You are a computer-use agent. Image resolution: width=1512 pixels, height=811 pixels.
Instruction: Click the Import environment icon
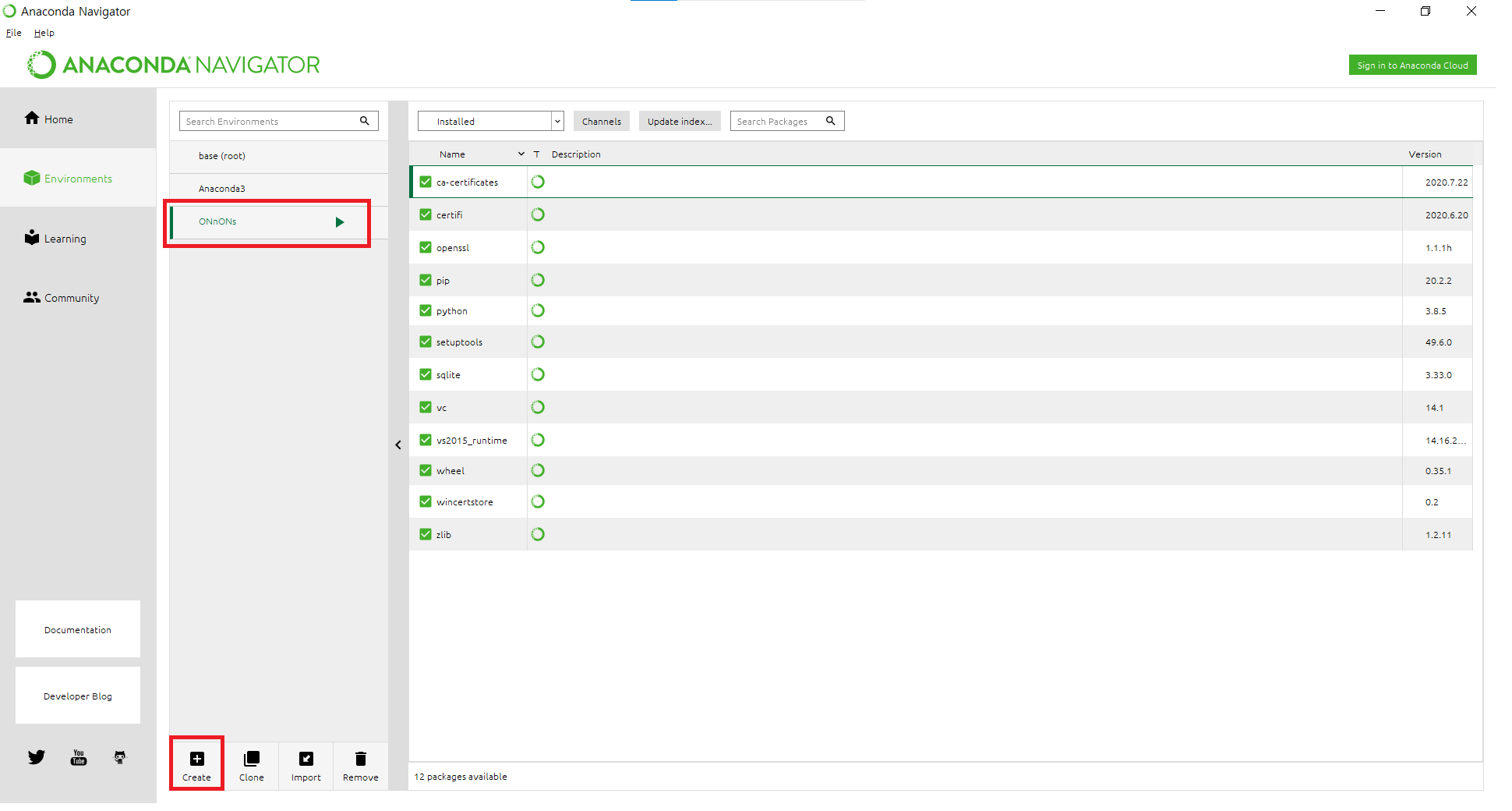306,759
